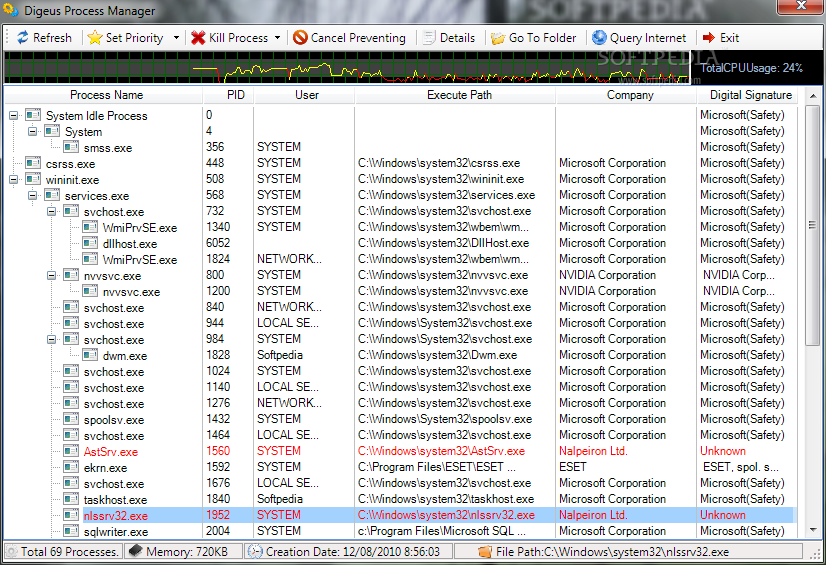Click the CPU usage history graph

[348, 67]
